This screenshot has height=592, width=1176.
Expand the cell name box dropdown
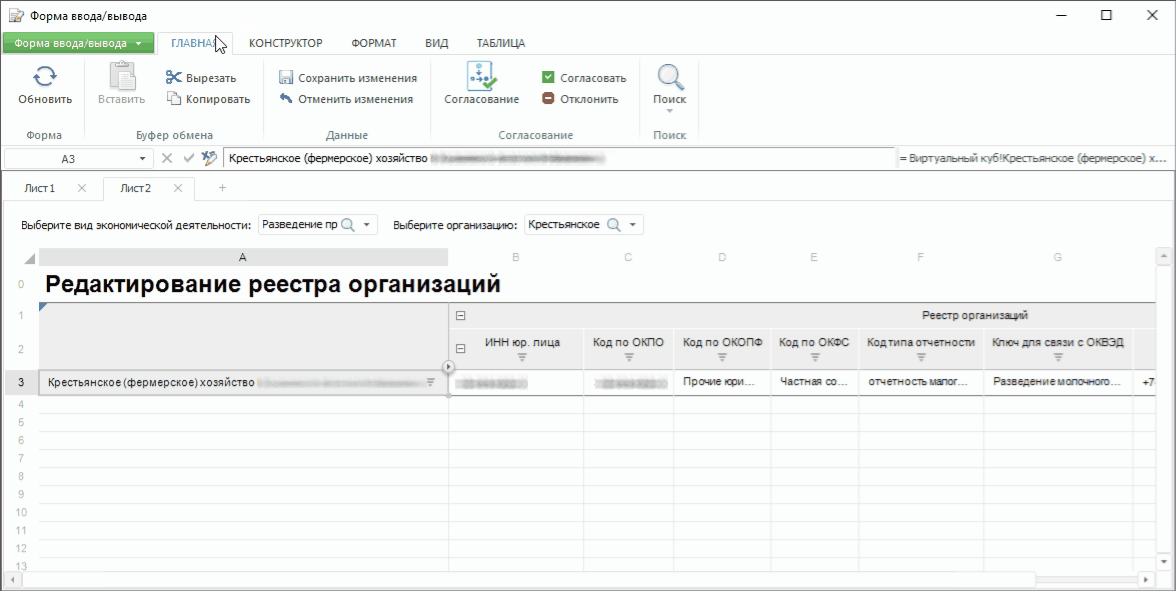pyautogui.click(x=142, y=159)
